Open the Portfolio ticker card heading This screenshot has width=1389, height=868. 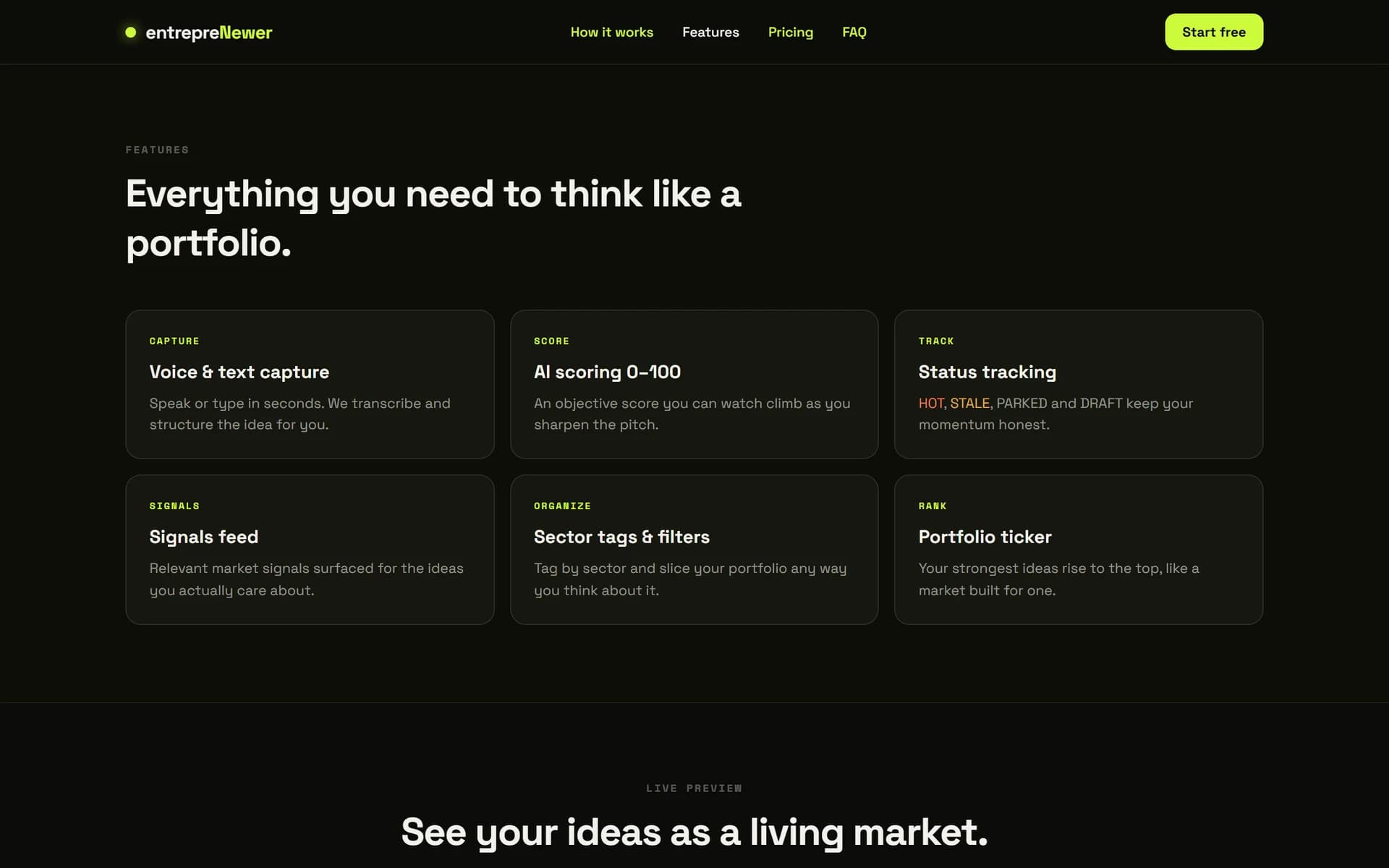(985, 537)
